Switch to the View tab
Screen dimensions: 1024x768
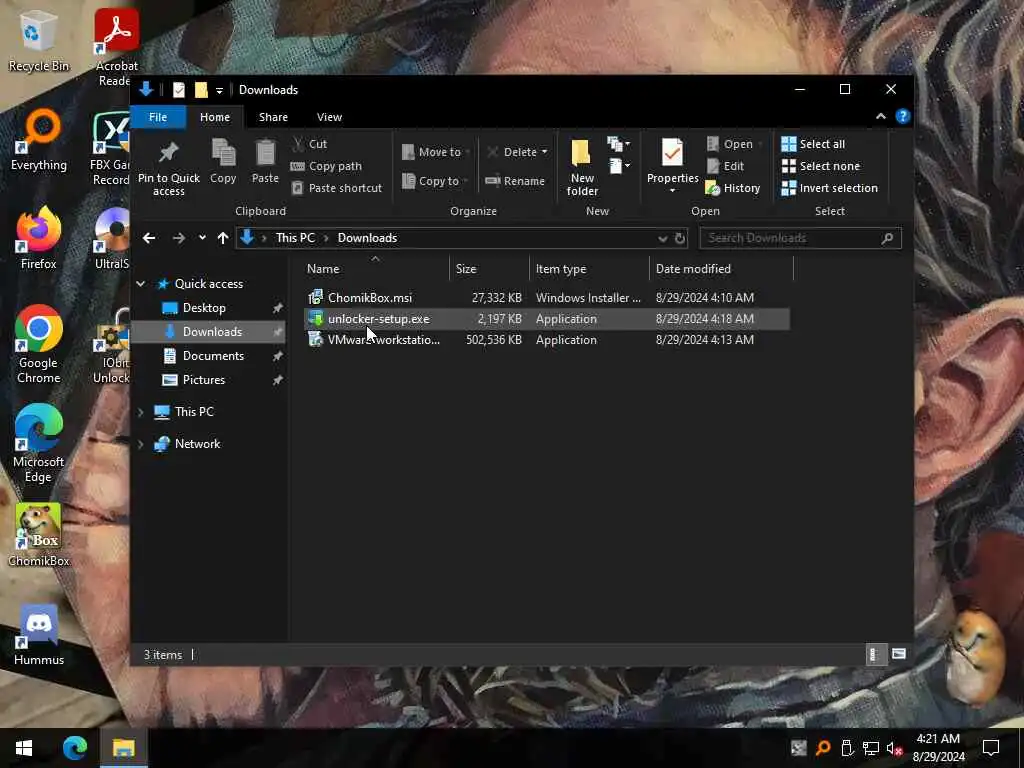point(329,117)
